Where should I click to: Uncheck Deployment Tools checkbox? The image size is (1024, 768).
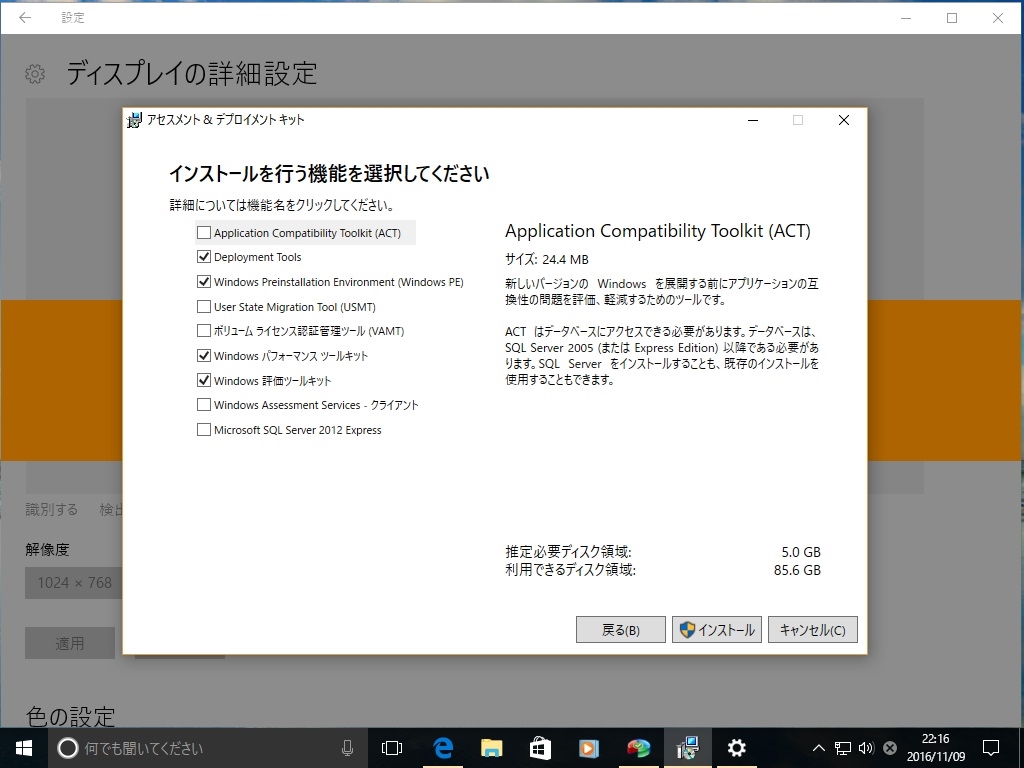(204, 257)
